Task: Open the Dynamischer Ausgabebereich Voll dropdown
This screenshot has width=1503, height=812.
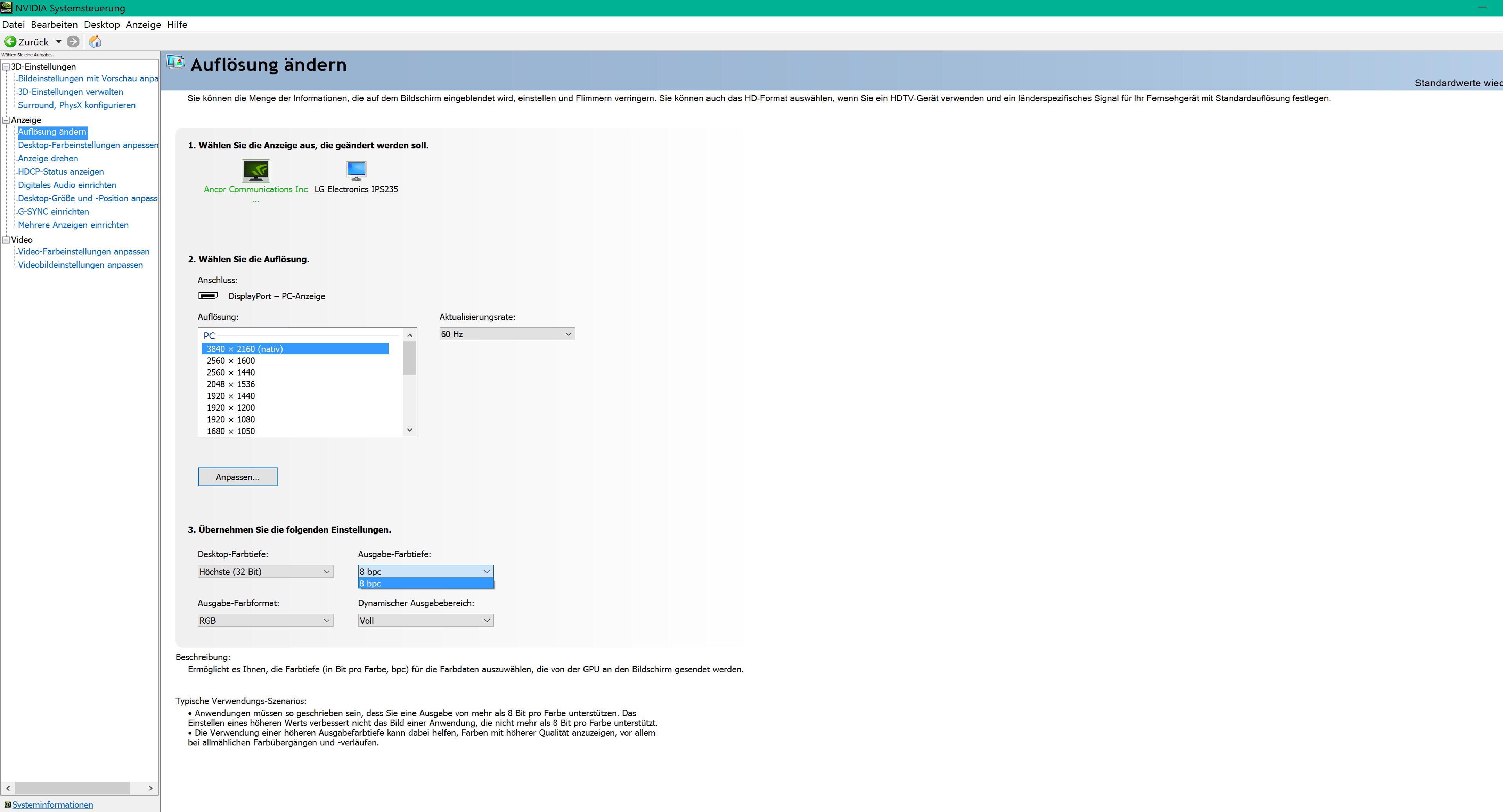Action: click(425, 621)
